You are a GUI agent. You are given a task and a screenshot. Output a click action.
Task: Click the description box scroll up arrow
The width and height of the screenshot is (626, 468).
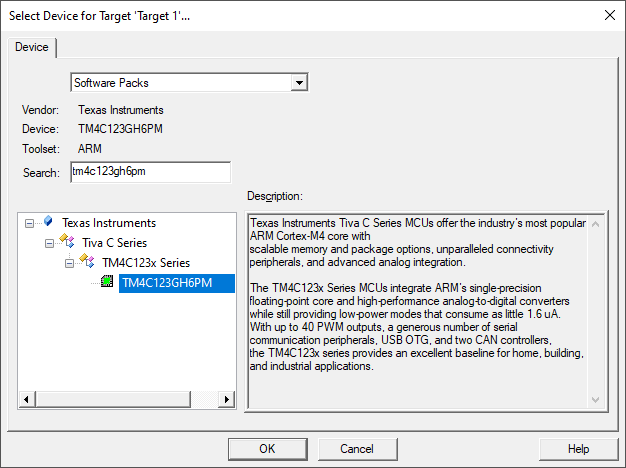[595, 224]
